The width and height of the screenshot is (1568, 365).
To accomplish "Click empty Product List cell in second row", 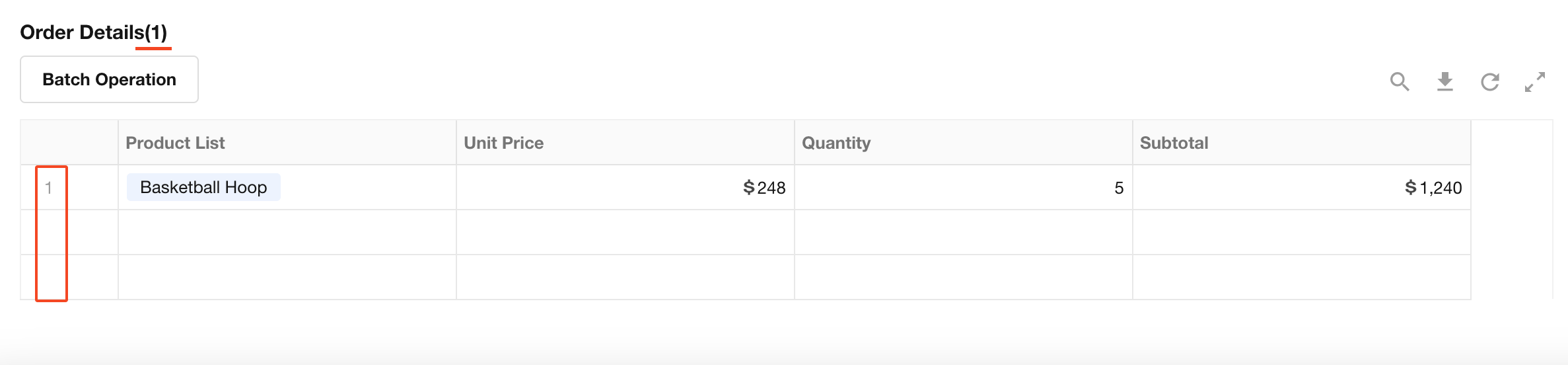I will [x=287, y=232].
